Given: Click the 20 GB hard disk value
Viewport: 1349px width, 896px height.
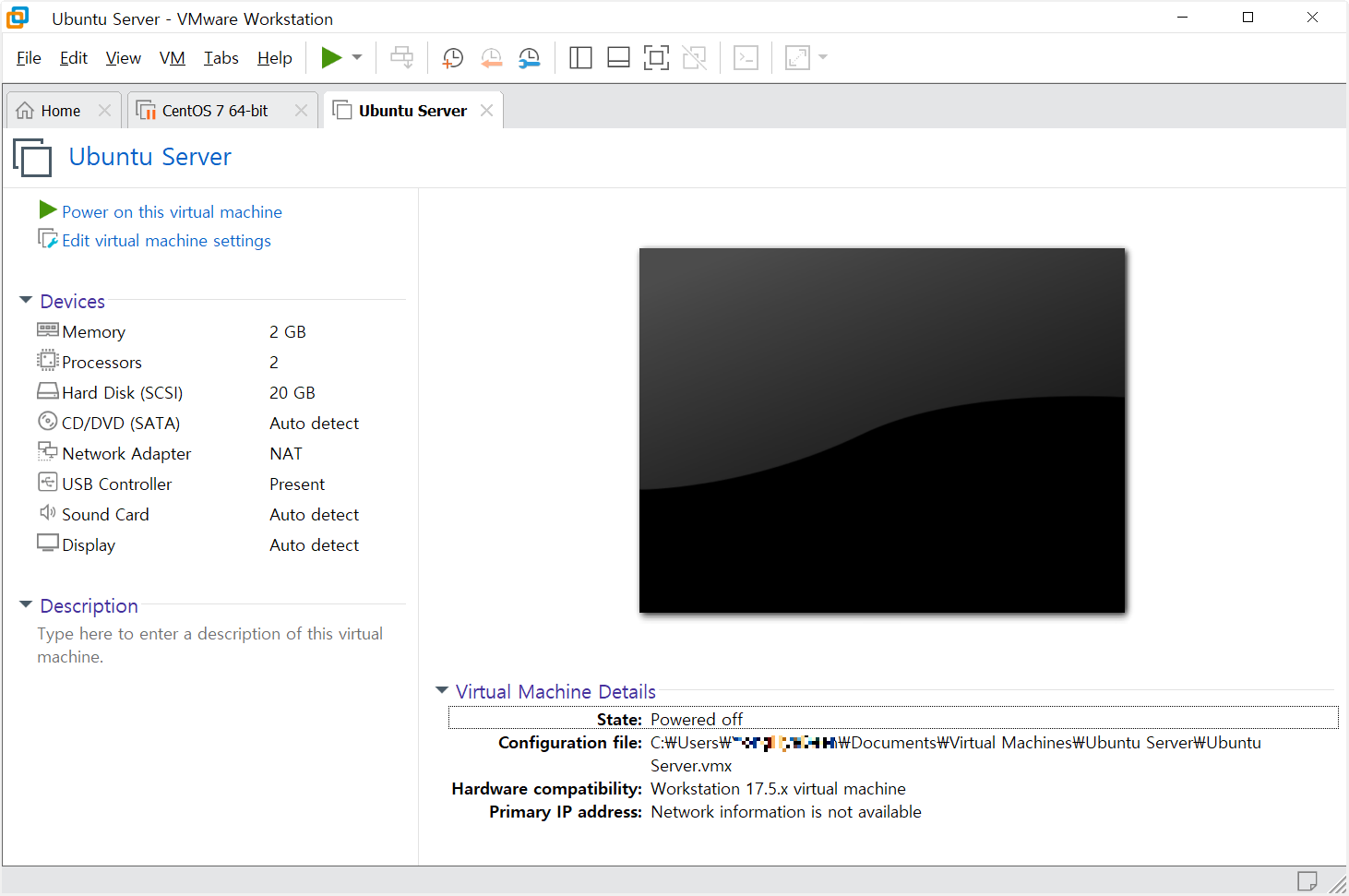Looking at the screenshot, I should coord(292,393).
